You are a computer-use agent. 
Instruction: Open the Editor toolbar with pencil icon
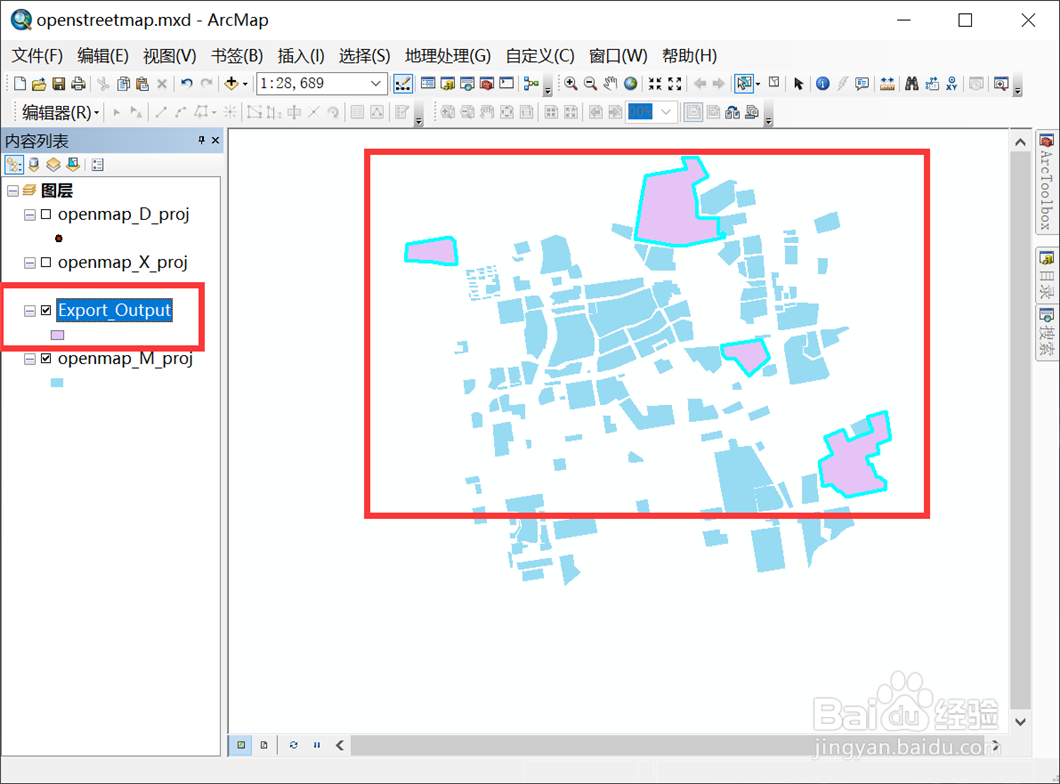tap(402, 84)
